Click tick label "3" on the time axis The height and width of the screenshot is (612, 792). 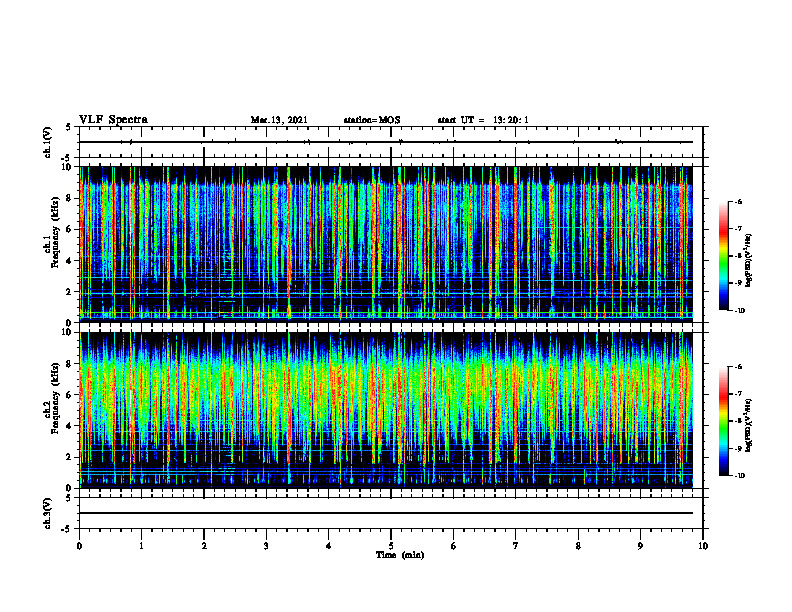(x=266, y=546)
